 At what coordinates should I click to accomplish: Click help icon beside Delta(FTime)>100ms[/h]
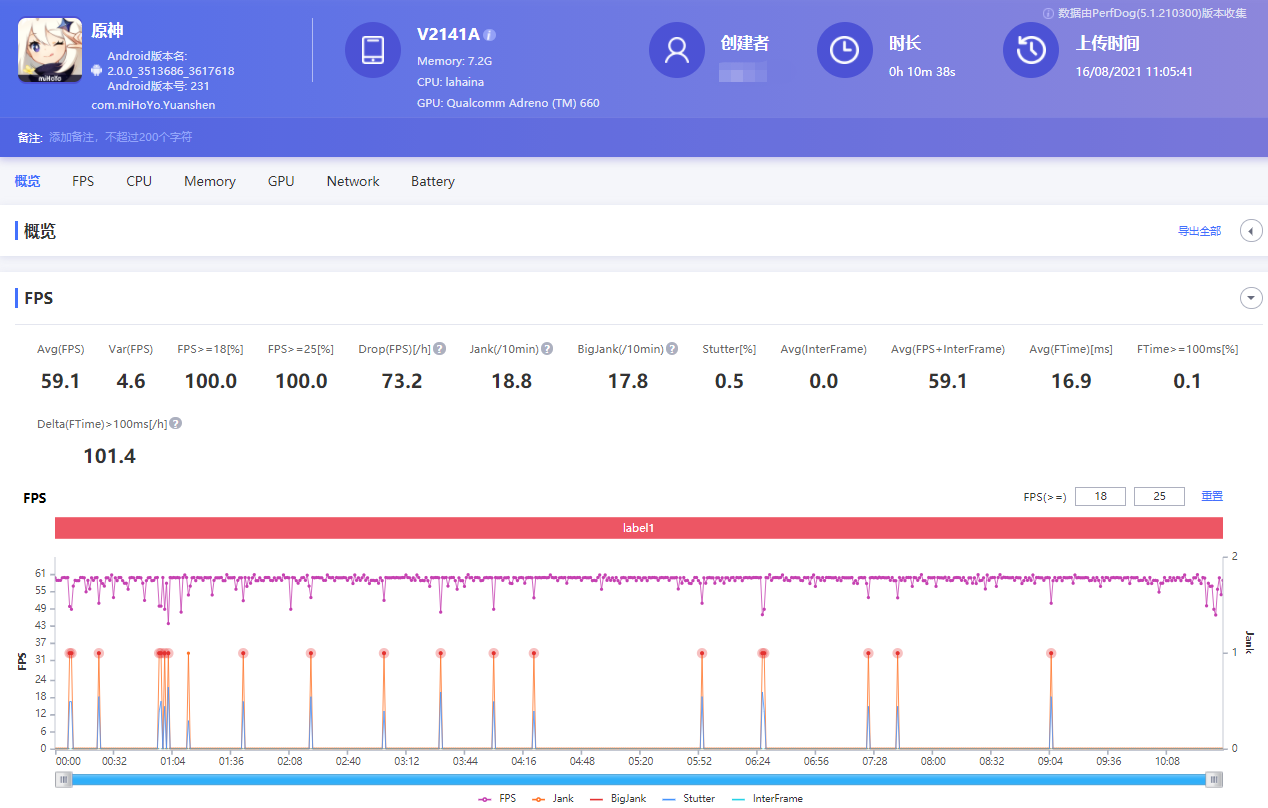coord(176,424)
